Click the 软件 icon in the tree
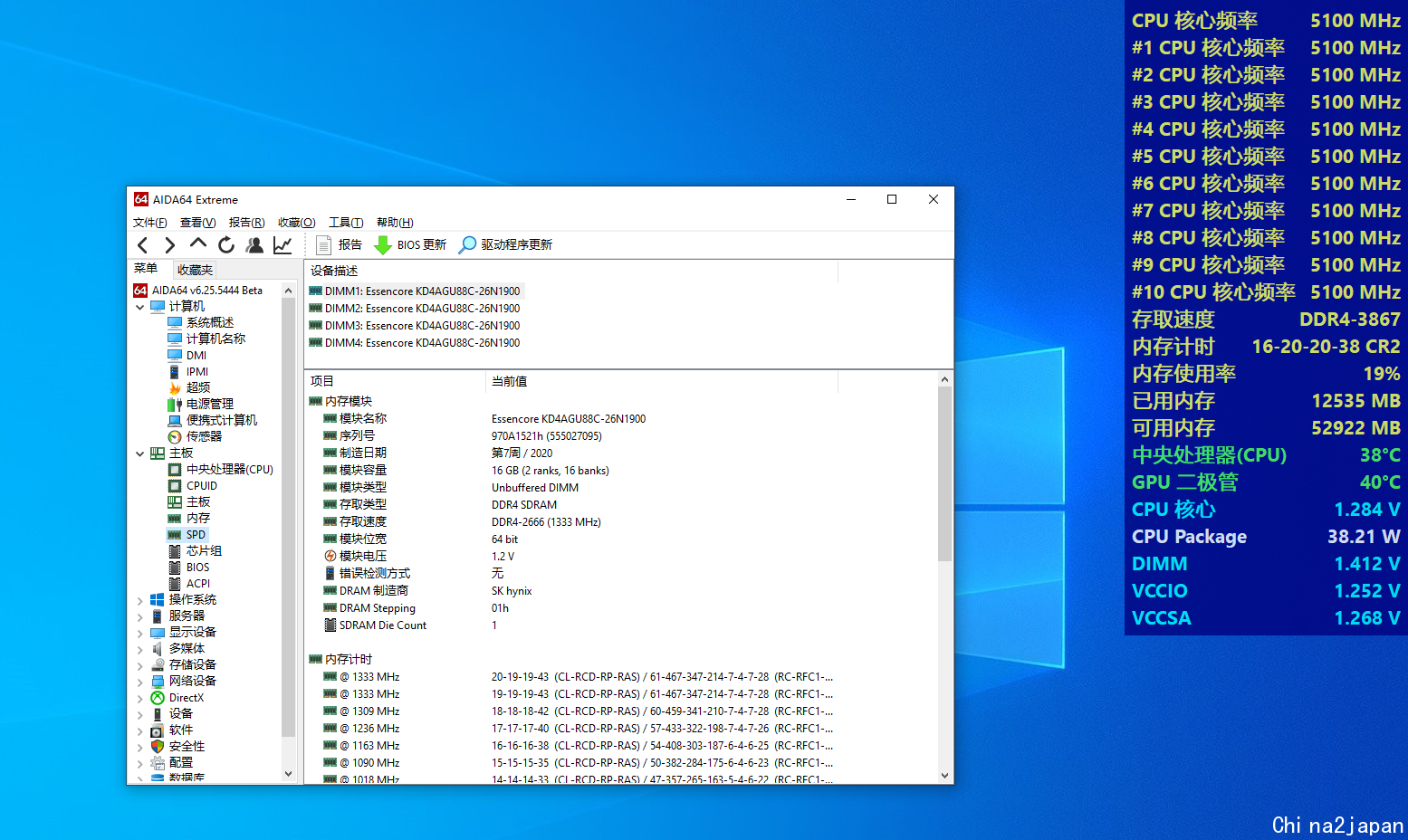This screenshot has height=840, width=1408. [x=158, y=730]
